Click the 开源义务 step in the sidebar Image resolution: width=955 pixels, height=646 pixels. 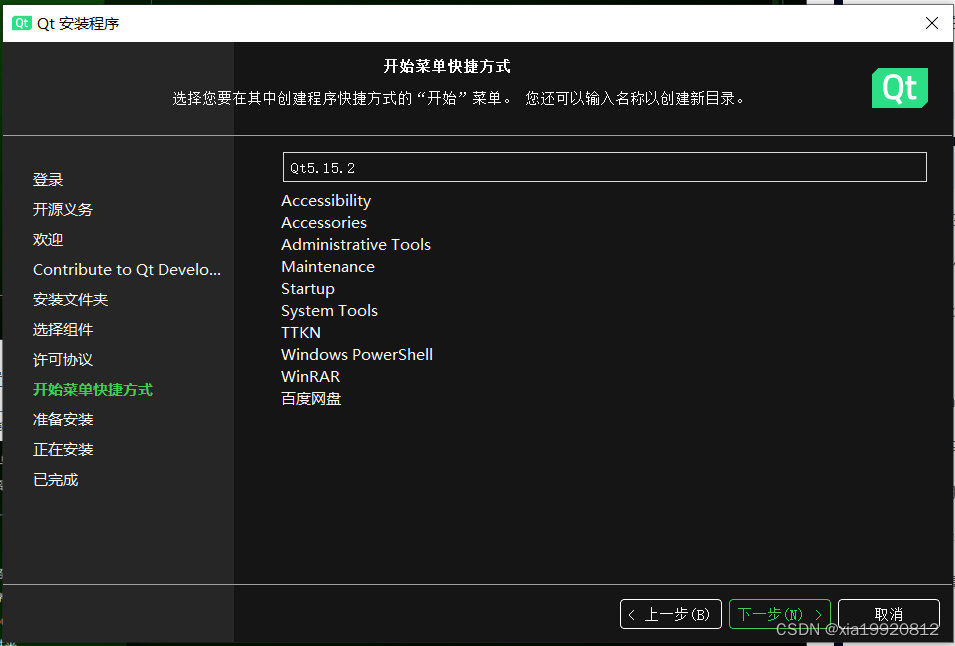pyautogui.click(x=63, y=209)
